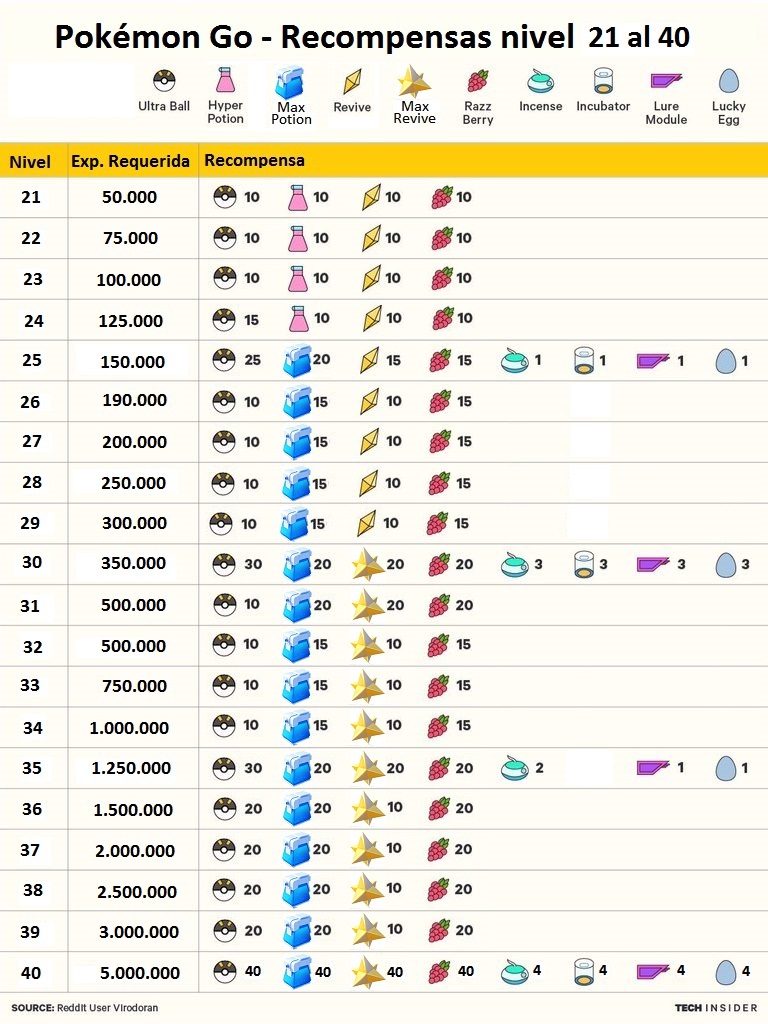Click the Lure Module icon in level 35 row
The width and height of the screenshot is (768, 1024).
coord(653,767)
